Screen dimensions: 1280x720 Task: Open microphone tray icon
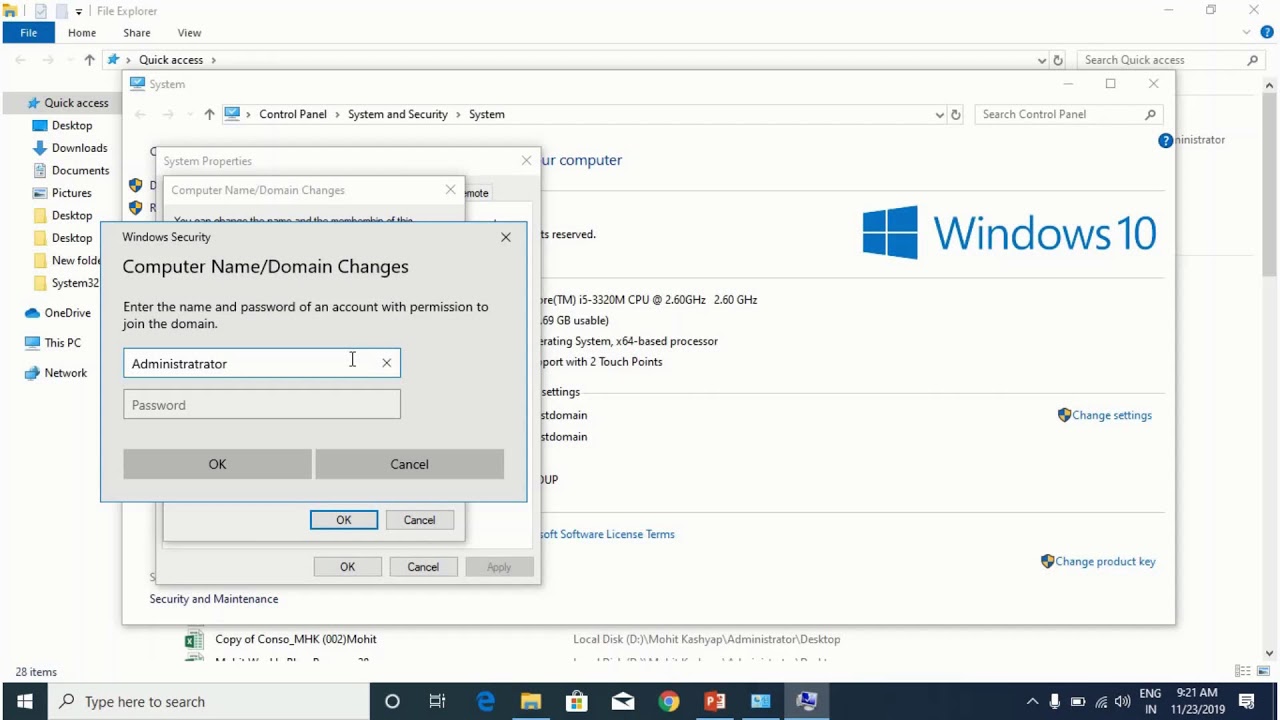point(1054,701)
